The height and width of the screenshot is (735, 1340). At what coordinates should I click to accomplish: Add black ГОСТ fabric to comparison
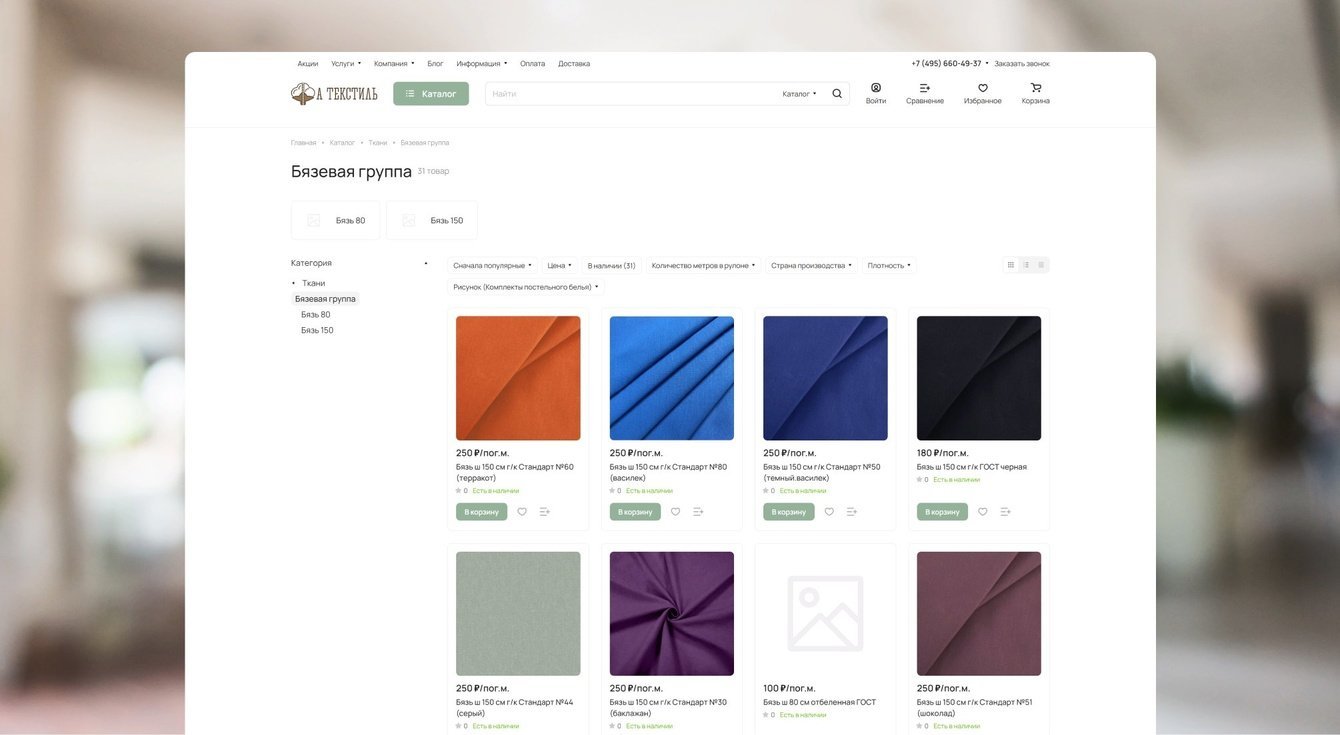point(1006,512)
